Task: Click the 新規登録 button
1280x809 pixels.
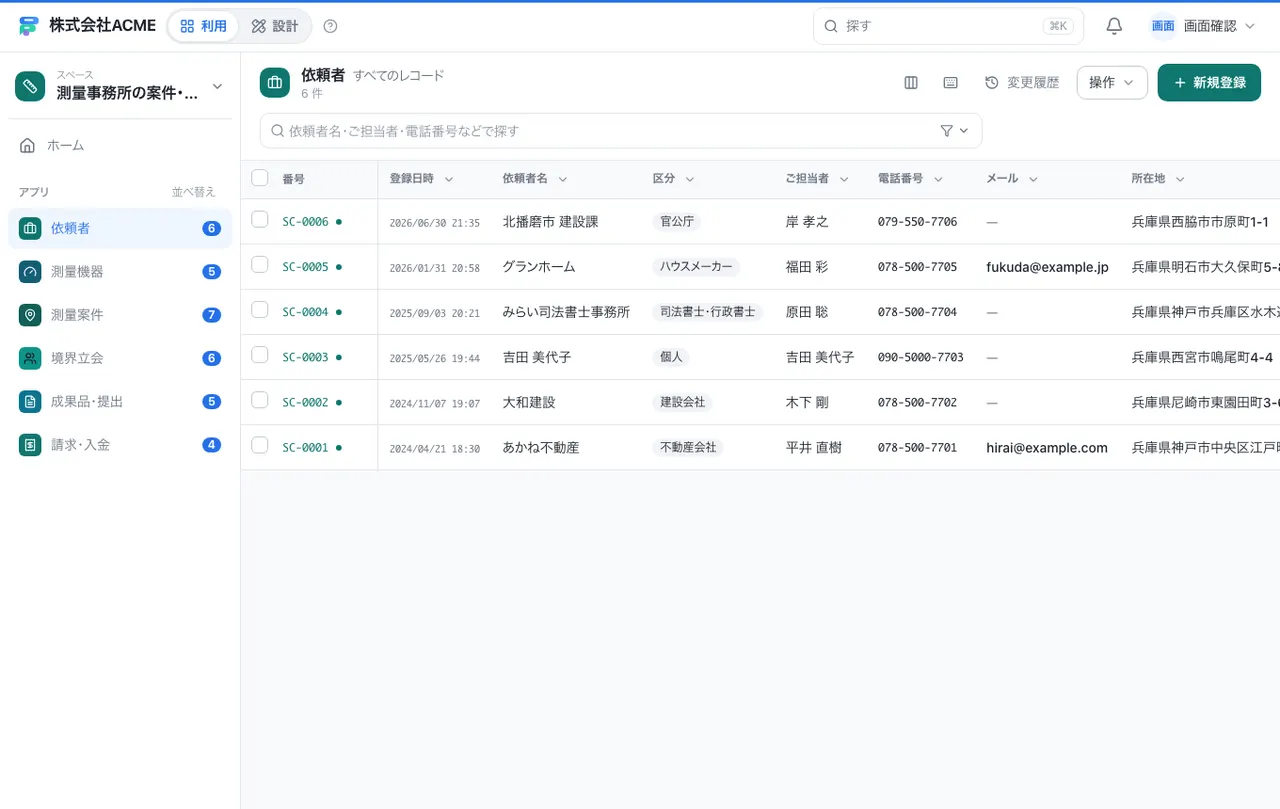Action: pyautogui.click(x=1209, y=83)
